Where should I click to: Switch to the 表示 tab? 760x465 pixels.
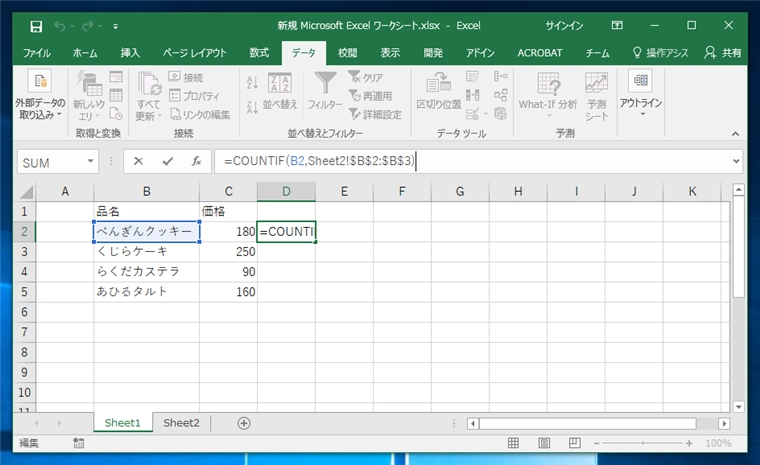coord(390,53)
